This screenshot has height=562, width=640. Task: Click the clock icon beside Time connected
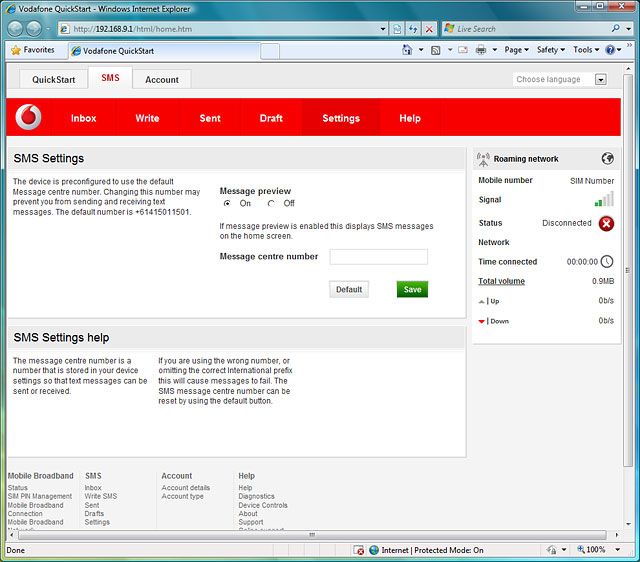(x=606, y=262)
